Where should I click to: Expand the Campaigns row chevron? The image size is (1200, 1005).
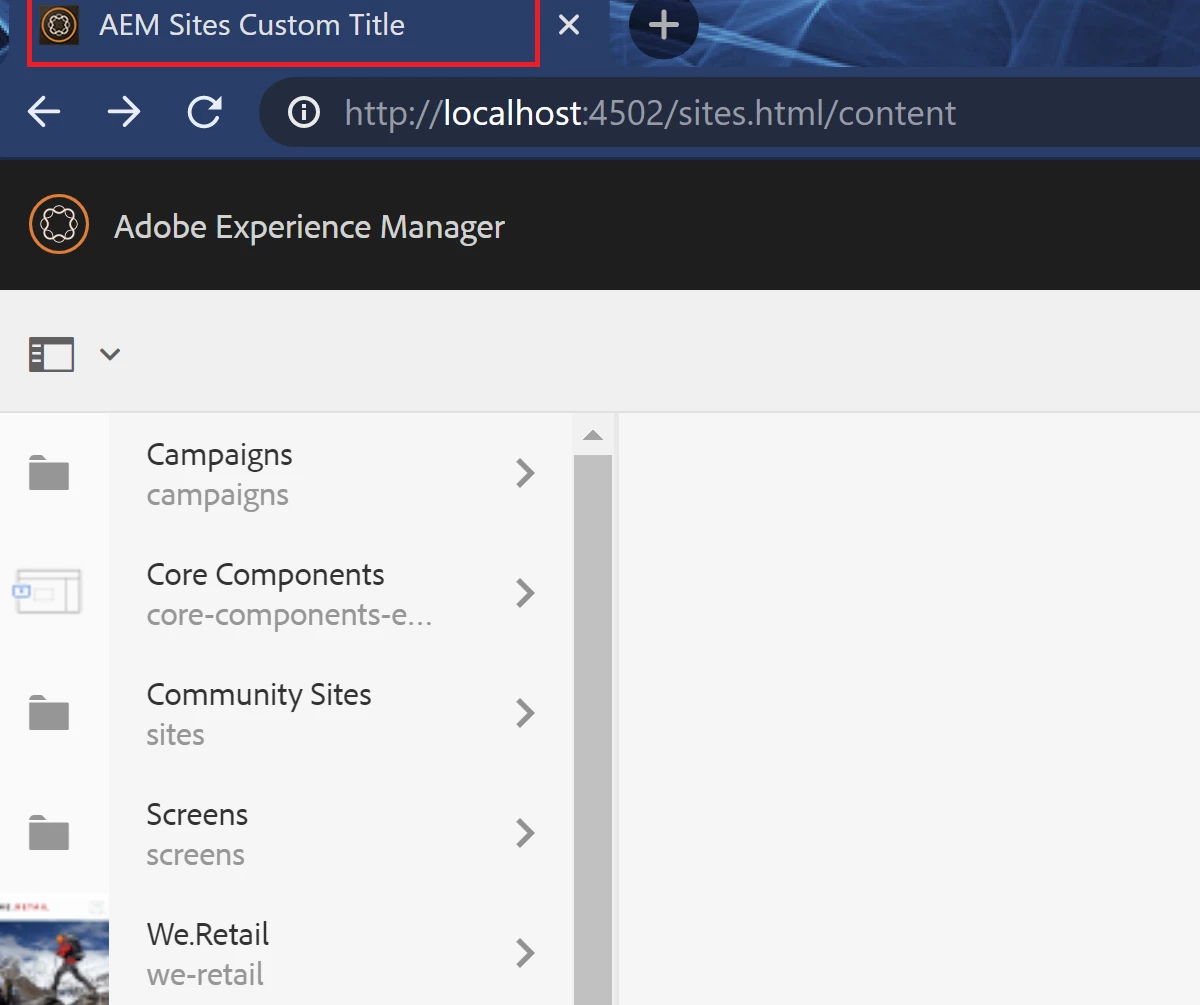tap(525, 473)
